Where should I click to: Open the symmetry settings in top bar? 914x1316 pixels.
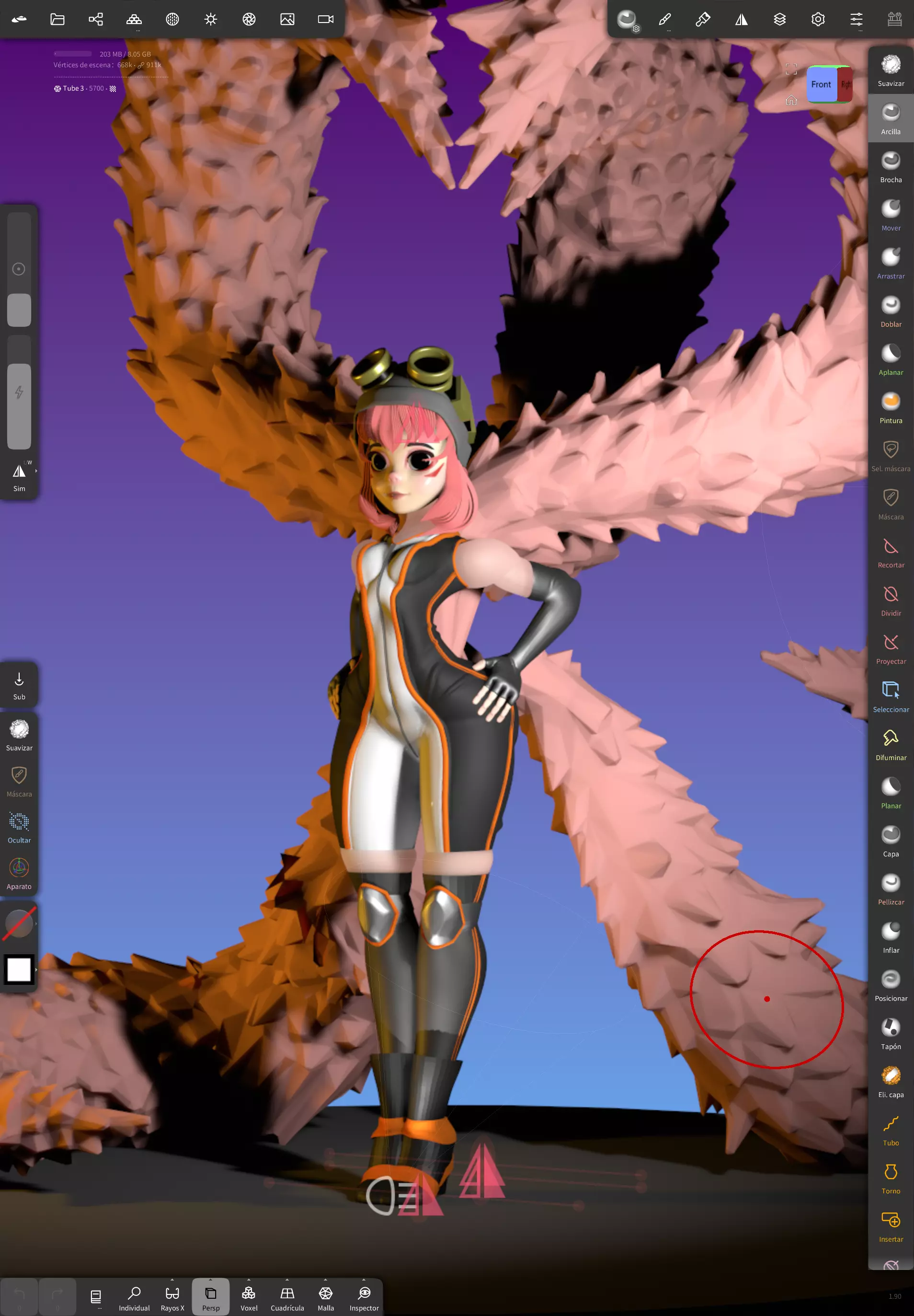(x=742, y=20)
